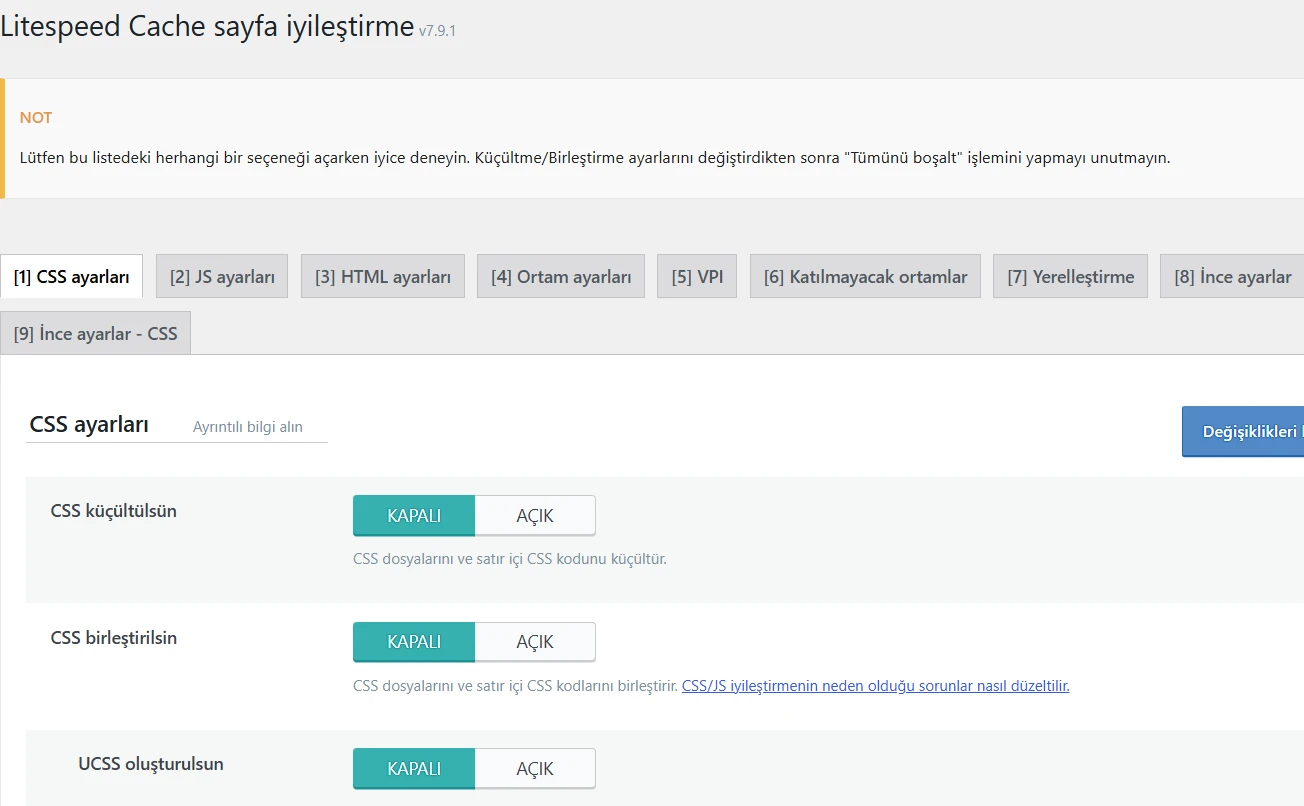
Task: Click the CSS küçültülsün description text
Action: coord(510,559)
